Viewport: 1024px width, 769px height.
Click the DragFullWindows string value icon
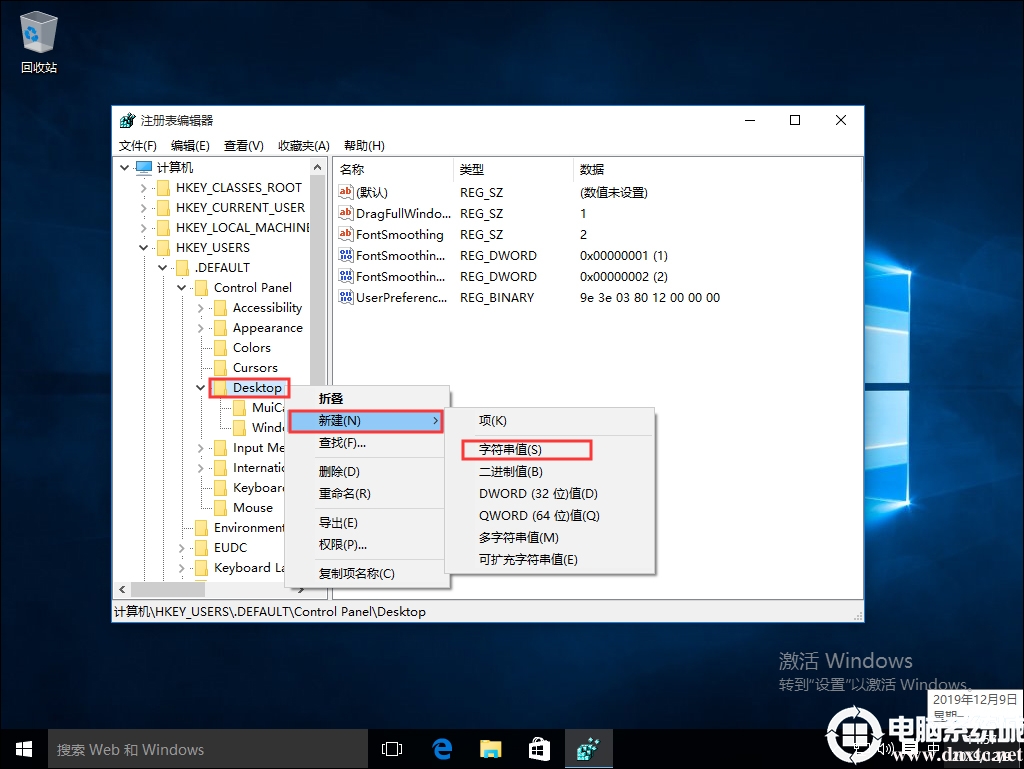point(345,213)
